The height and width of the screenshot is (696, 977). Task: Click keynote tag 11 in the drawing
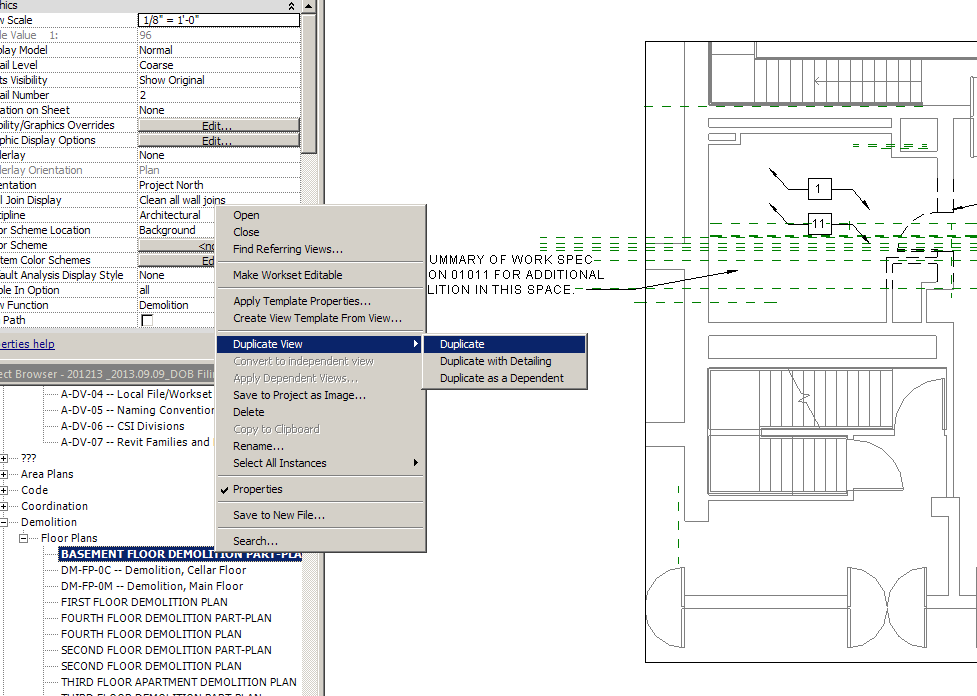point(819,222)
